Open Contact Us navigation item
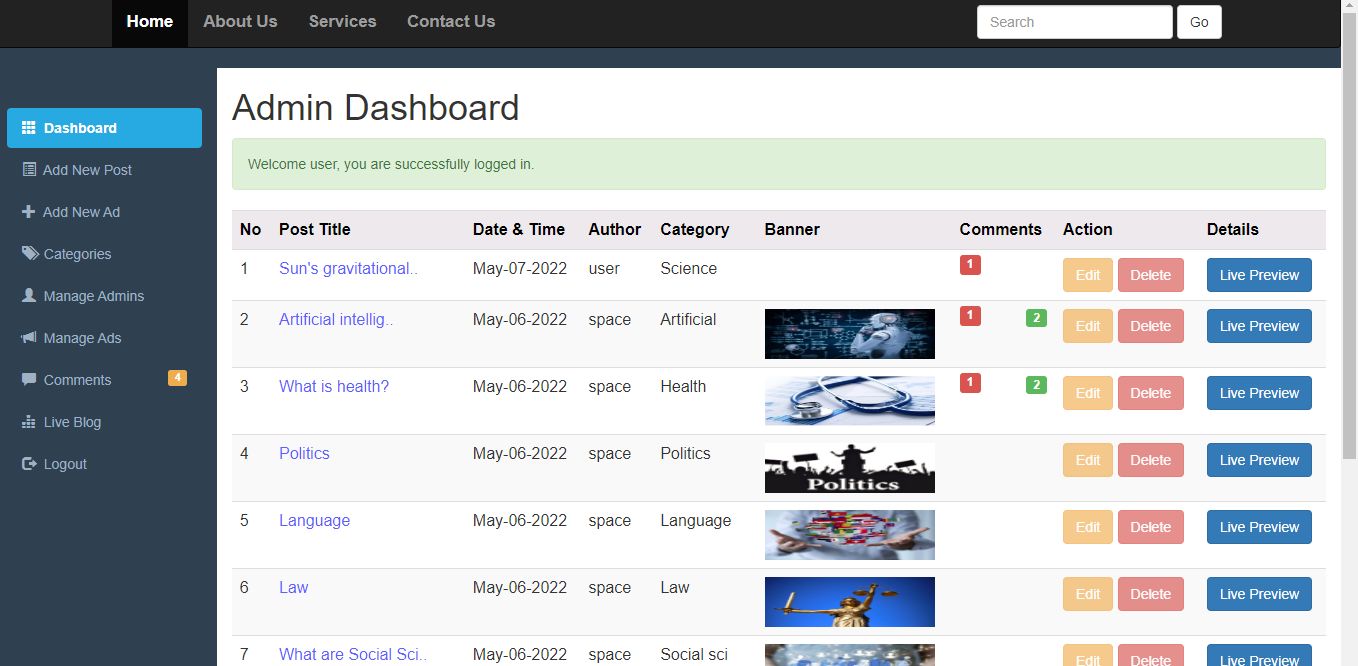This screenshot has width=1358, height=666. 451,22
